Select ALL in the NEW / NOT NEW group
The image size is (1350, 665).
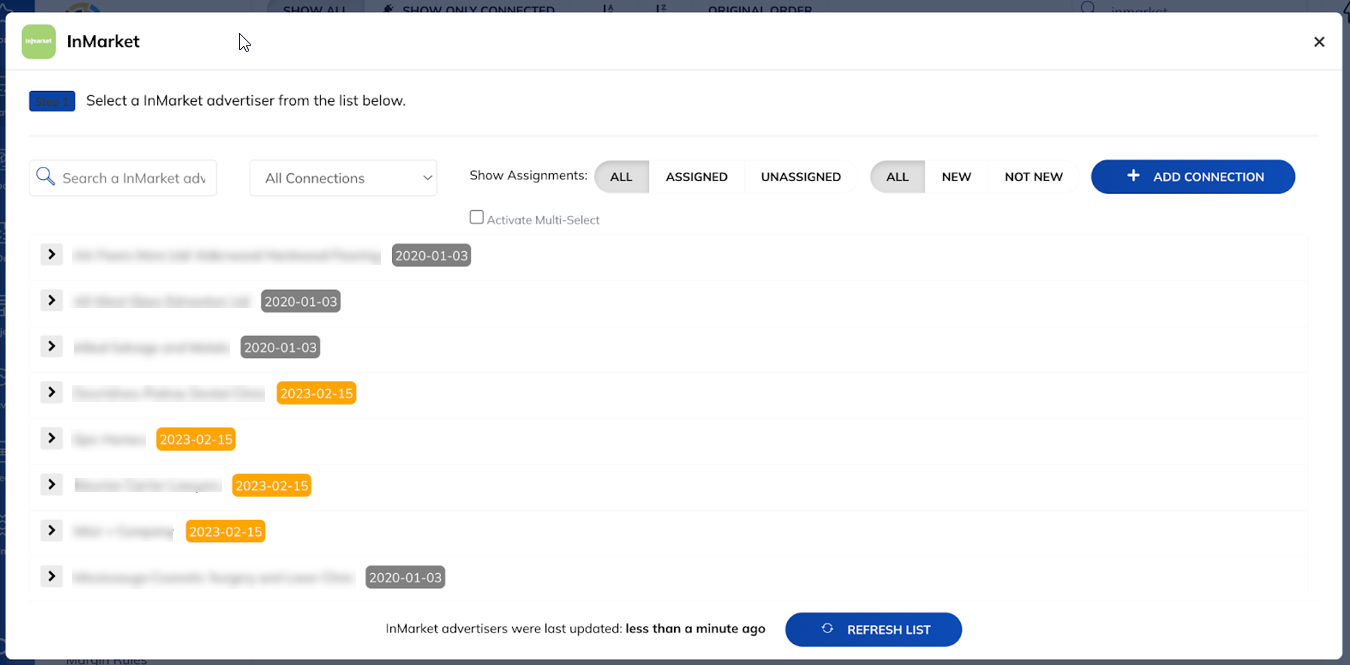pos(898,177)
